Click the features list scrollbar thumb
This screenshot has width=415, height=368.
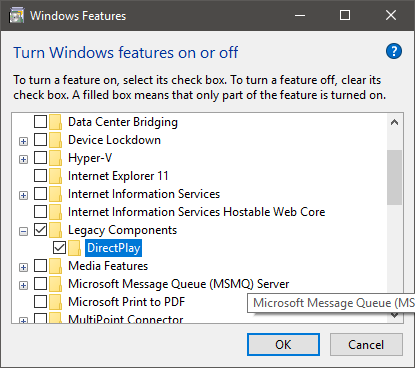coord(395,177)
